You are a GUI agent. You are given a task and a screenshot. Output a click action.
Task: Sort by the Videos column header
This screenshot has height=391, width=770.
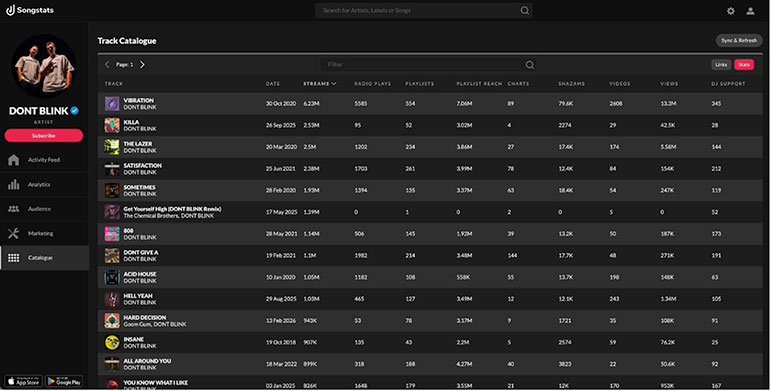tap(620, 84)
